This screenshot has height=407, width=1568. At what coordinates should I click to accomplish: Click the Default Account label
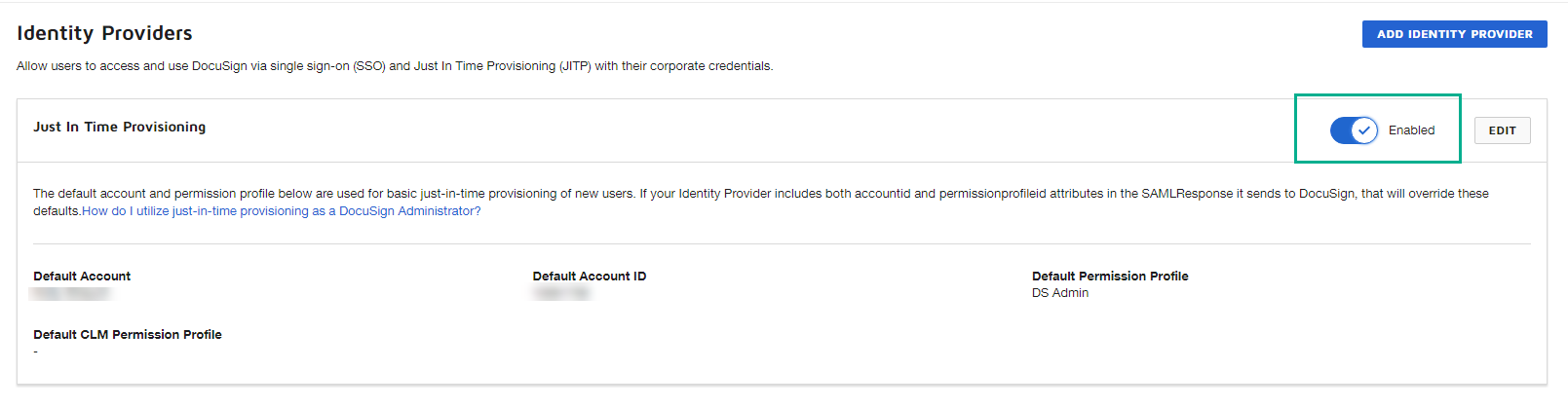82,277
